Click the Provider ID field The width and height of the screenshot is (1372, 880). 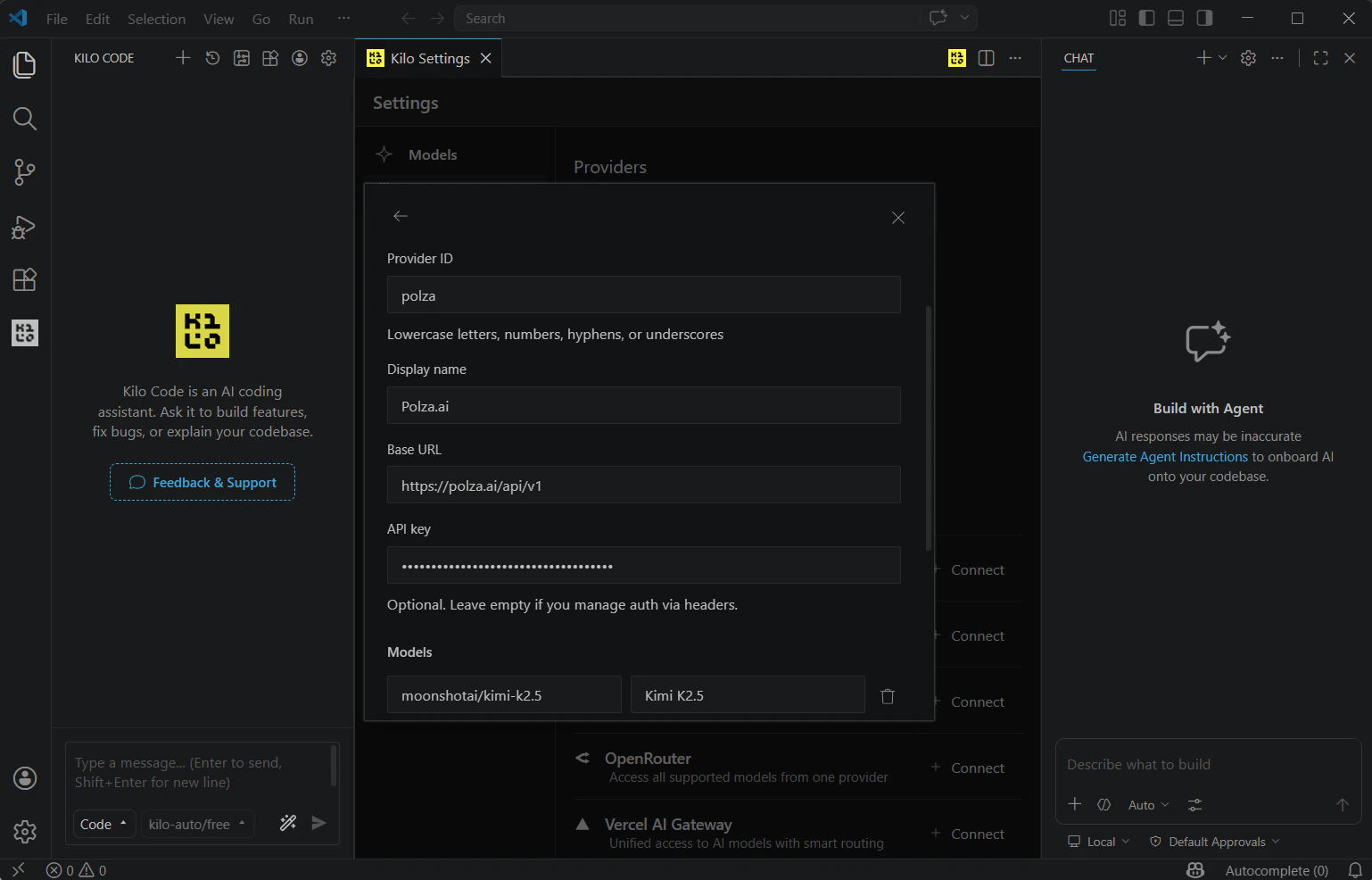click(x=643, y=295)
